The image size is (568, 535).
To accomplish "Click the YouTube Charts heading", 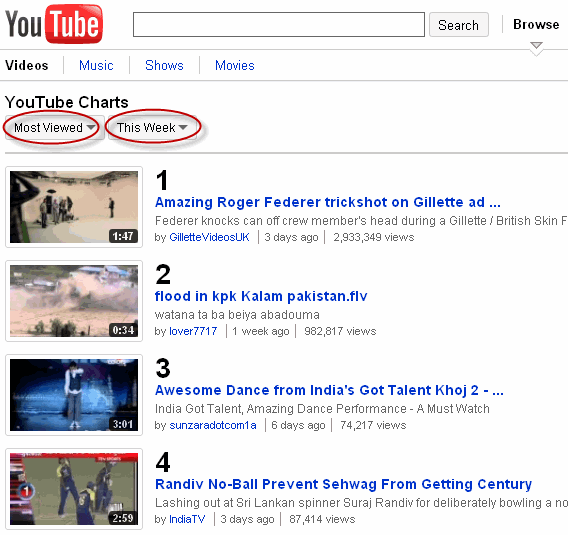I will (67, 102).
